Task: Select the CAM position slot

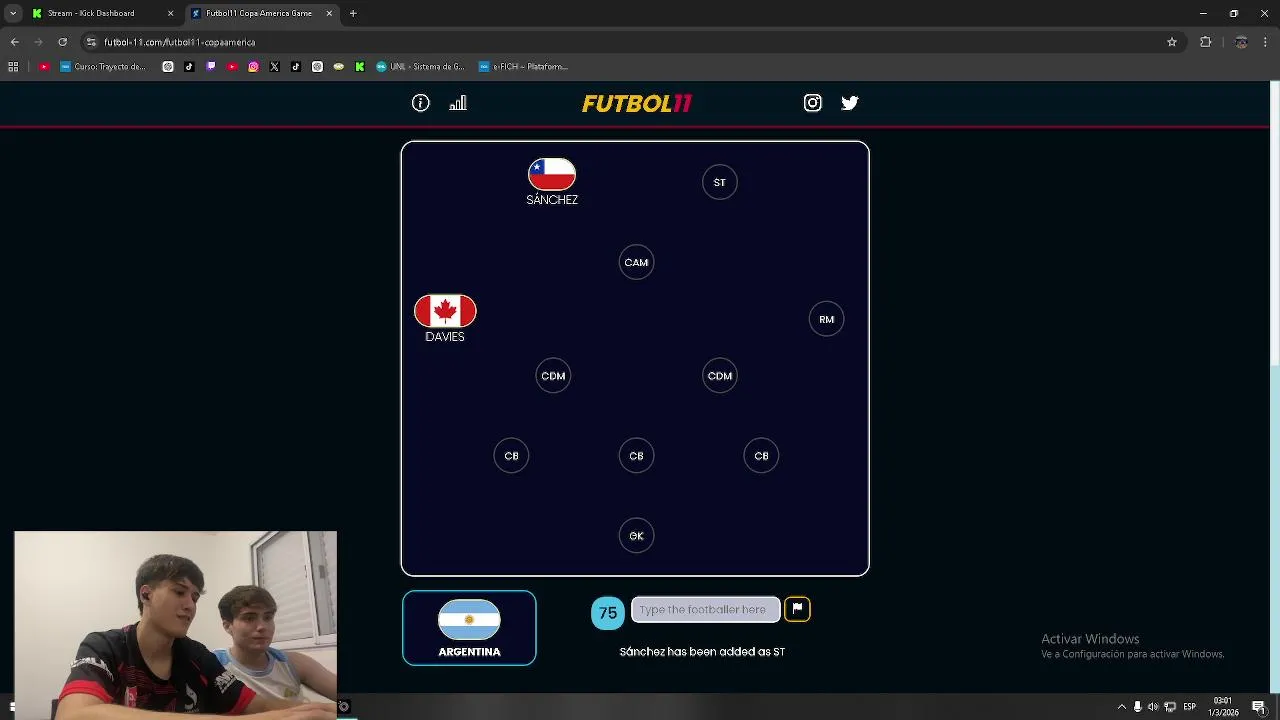Action: click(x=636, y=262)
